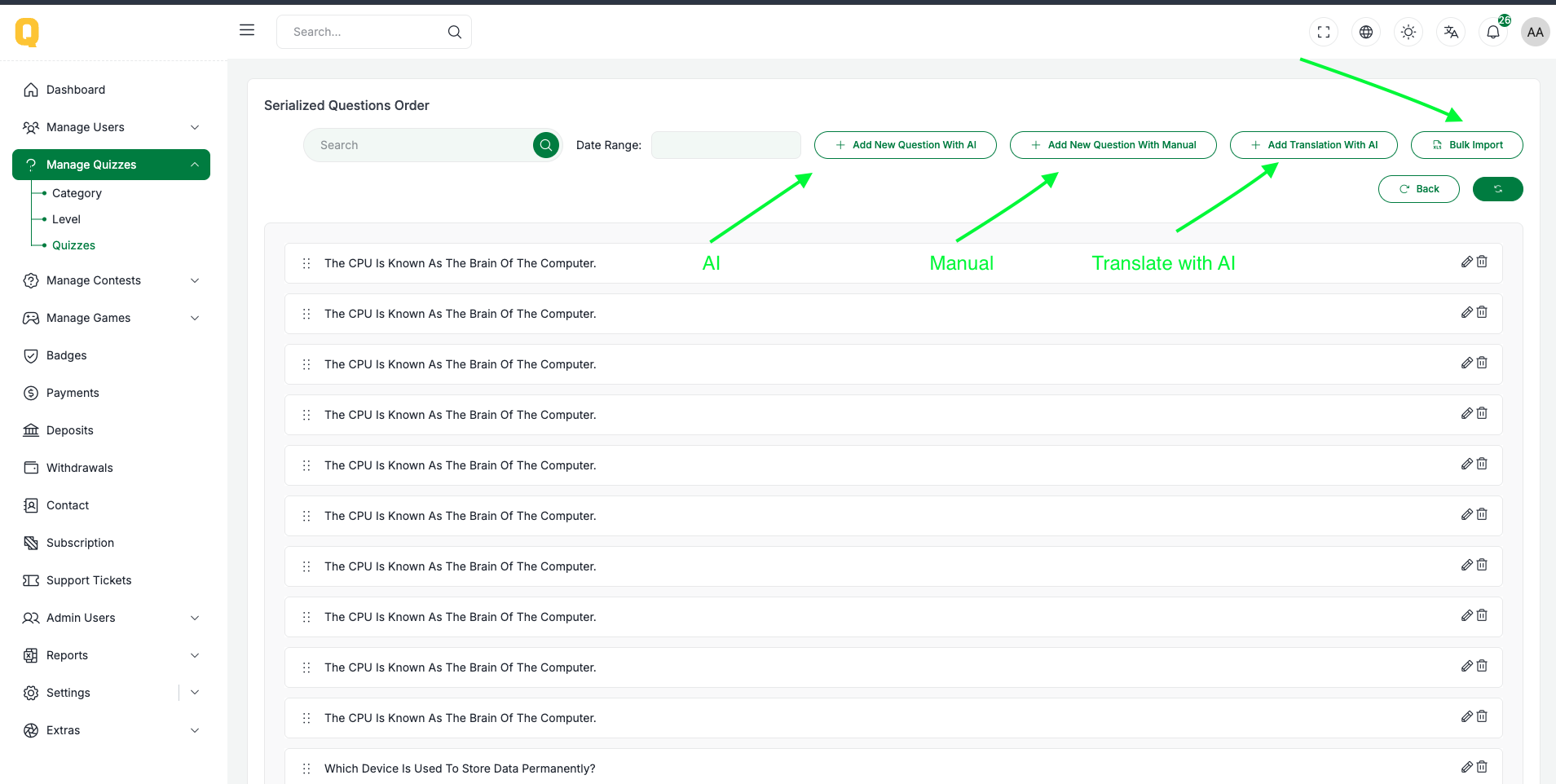Click the green refresh icon button
This screenshot has width=1556, height=784.
(x=1497, y=189)
